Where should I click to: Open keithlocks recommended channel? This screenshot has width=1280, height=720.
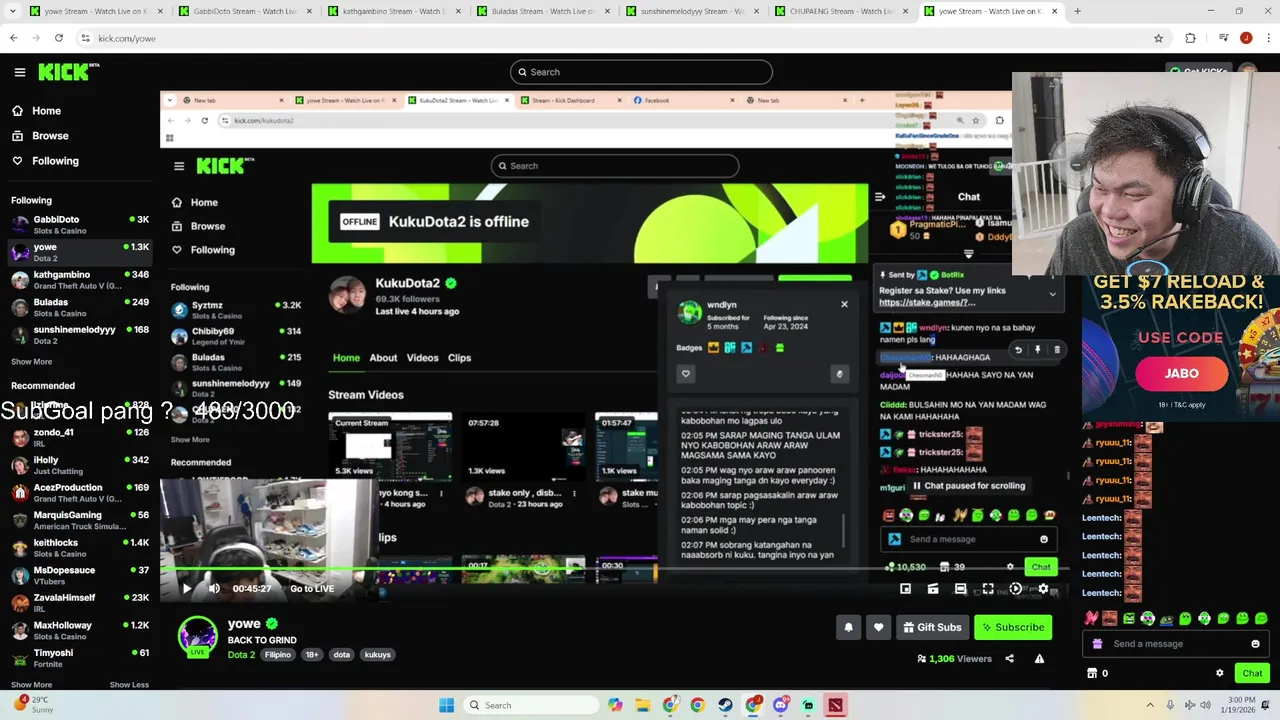click(x=78, y=547)
